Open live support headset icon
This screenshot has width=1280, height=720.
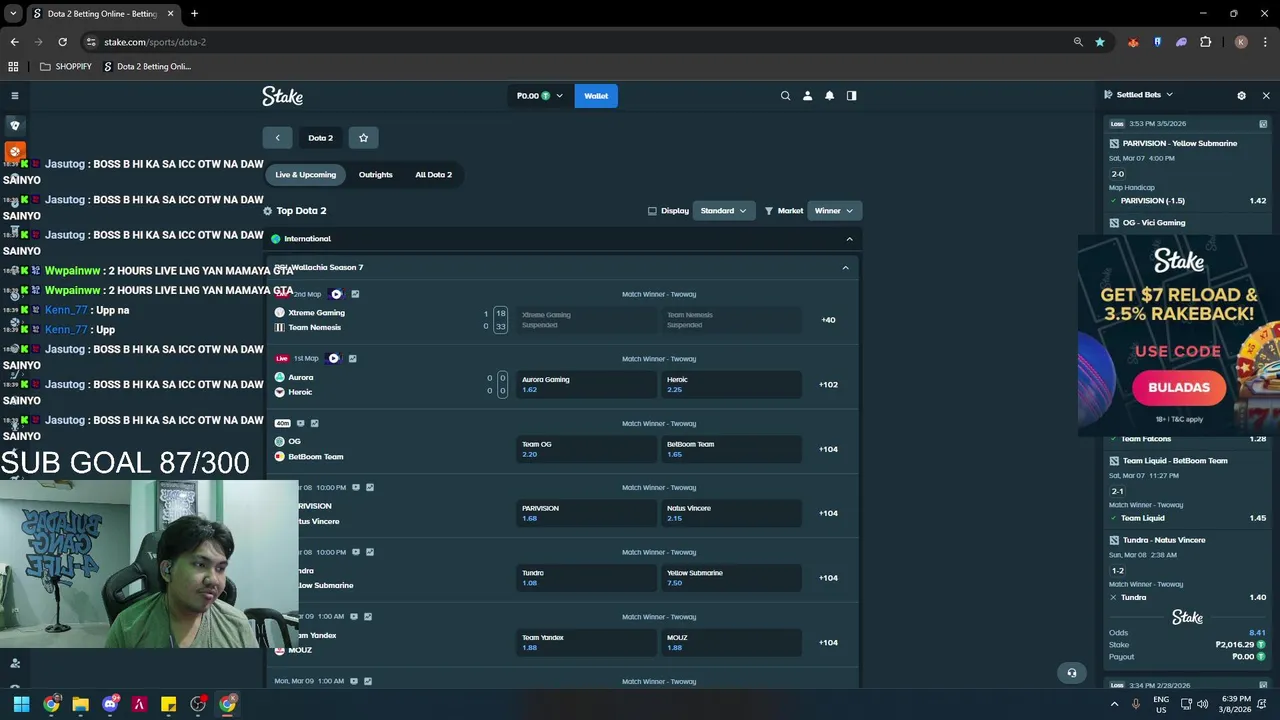[1071, 673]
